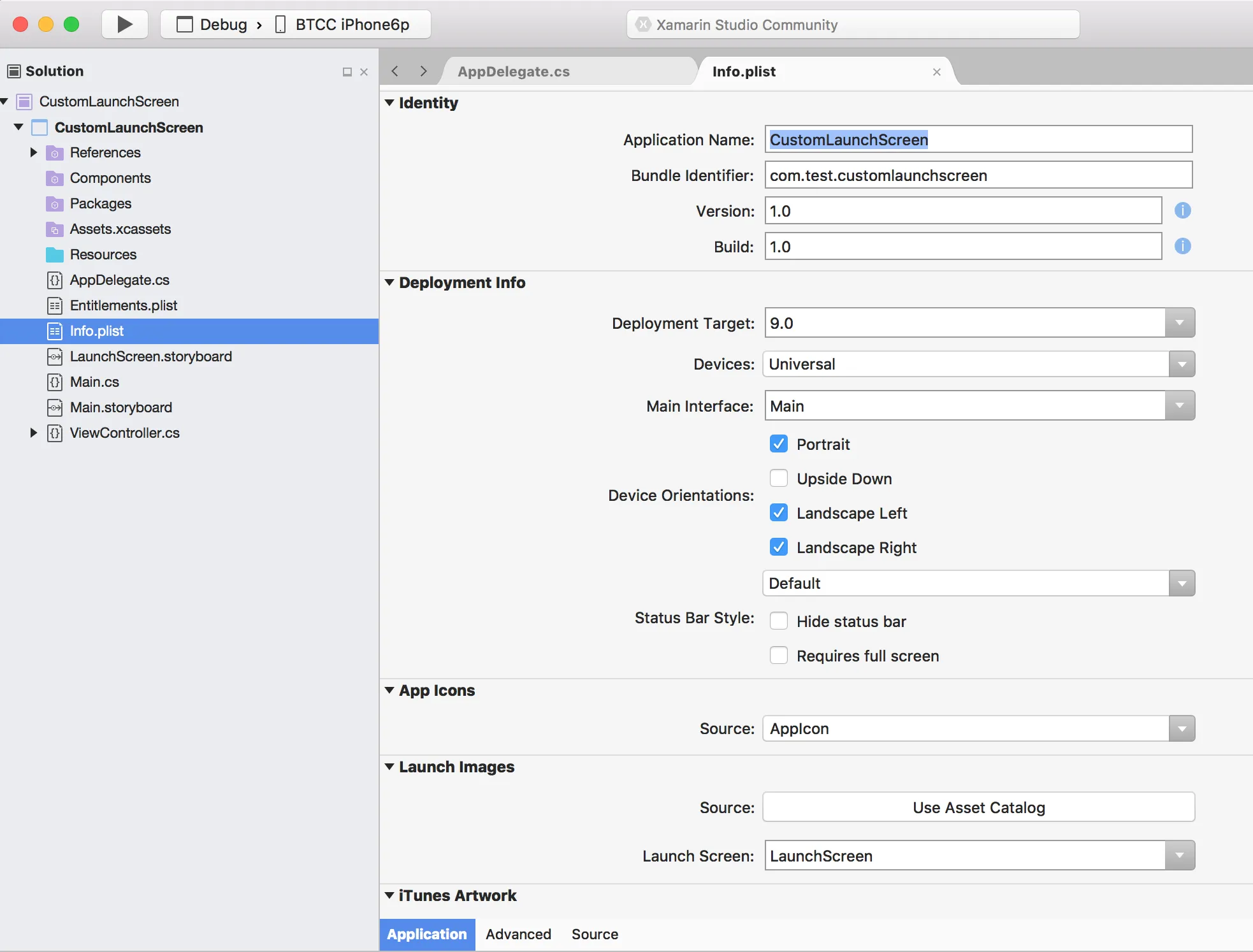Check Hide status bar option
Image resolution: width=1253 pixels, height=952 pixels.
pos(779,621)
